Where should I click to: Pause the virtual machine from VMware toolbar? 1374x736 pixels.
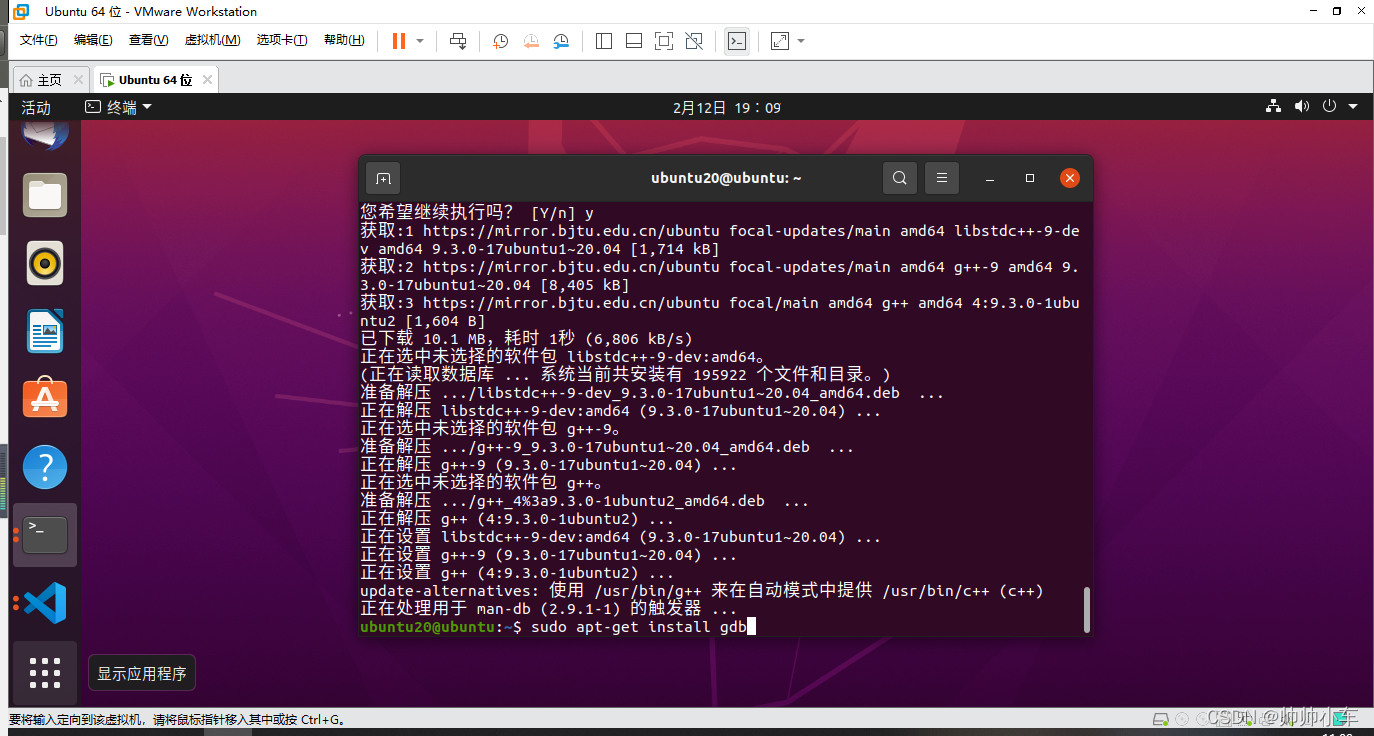(399, 41)
